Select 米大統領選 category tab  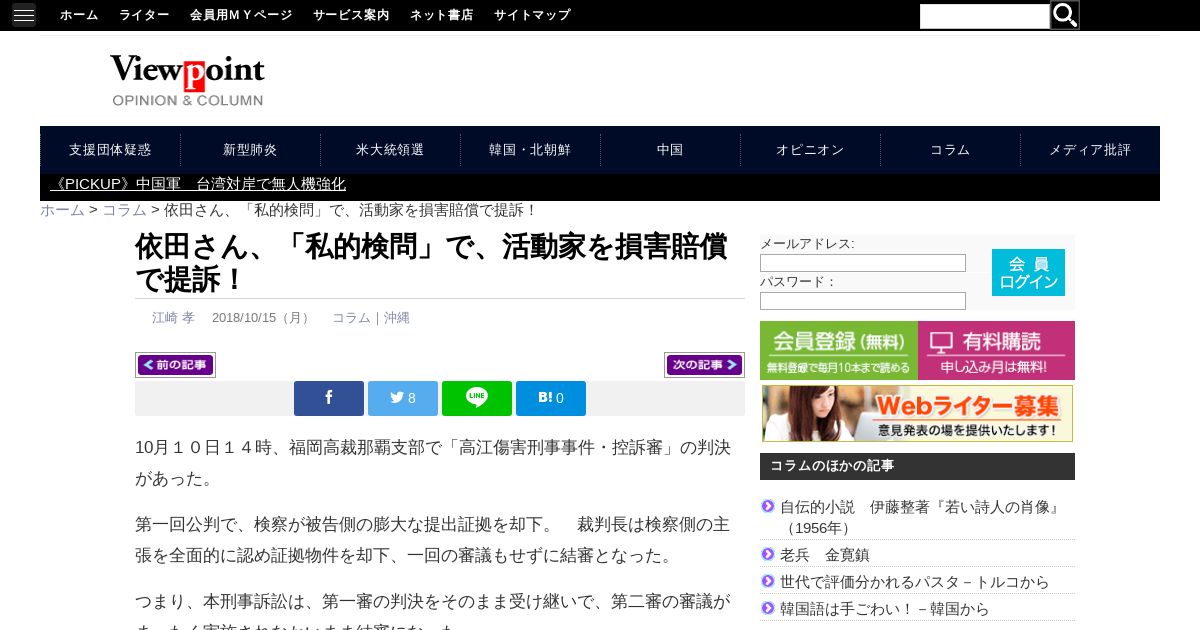[390, 150]
